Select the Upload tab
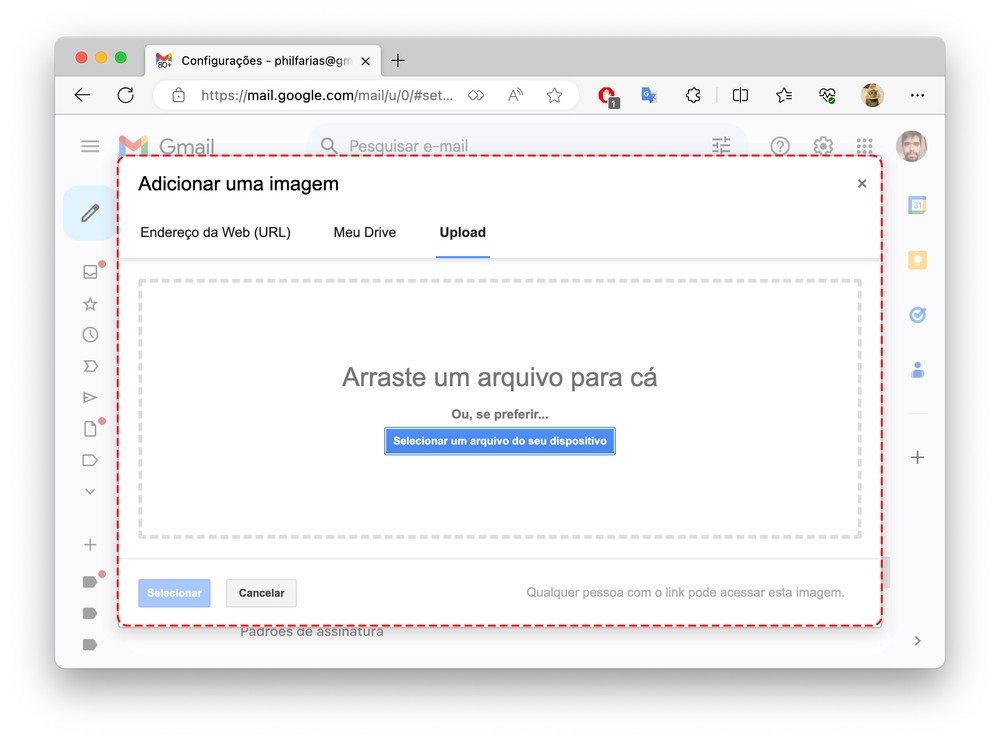Viewport: 1000px width, 741px height. (x=462, y=232)
